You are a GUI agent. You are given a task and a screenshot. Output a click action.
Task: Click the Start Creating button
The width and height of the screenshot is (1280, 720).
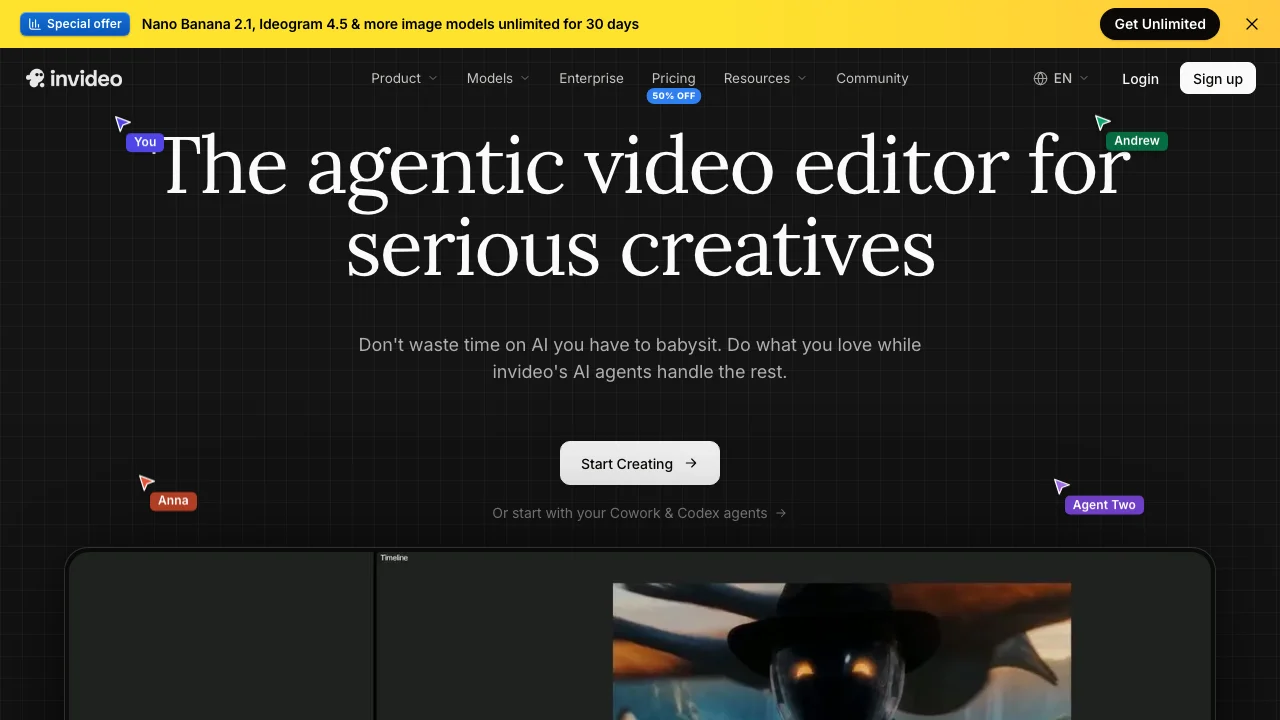click(x=640, y=463)
